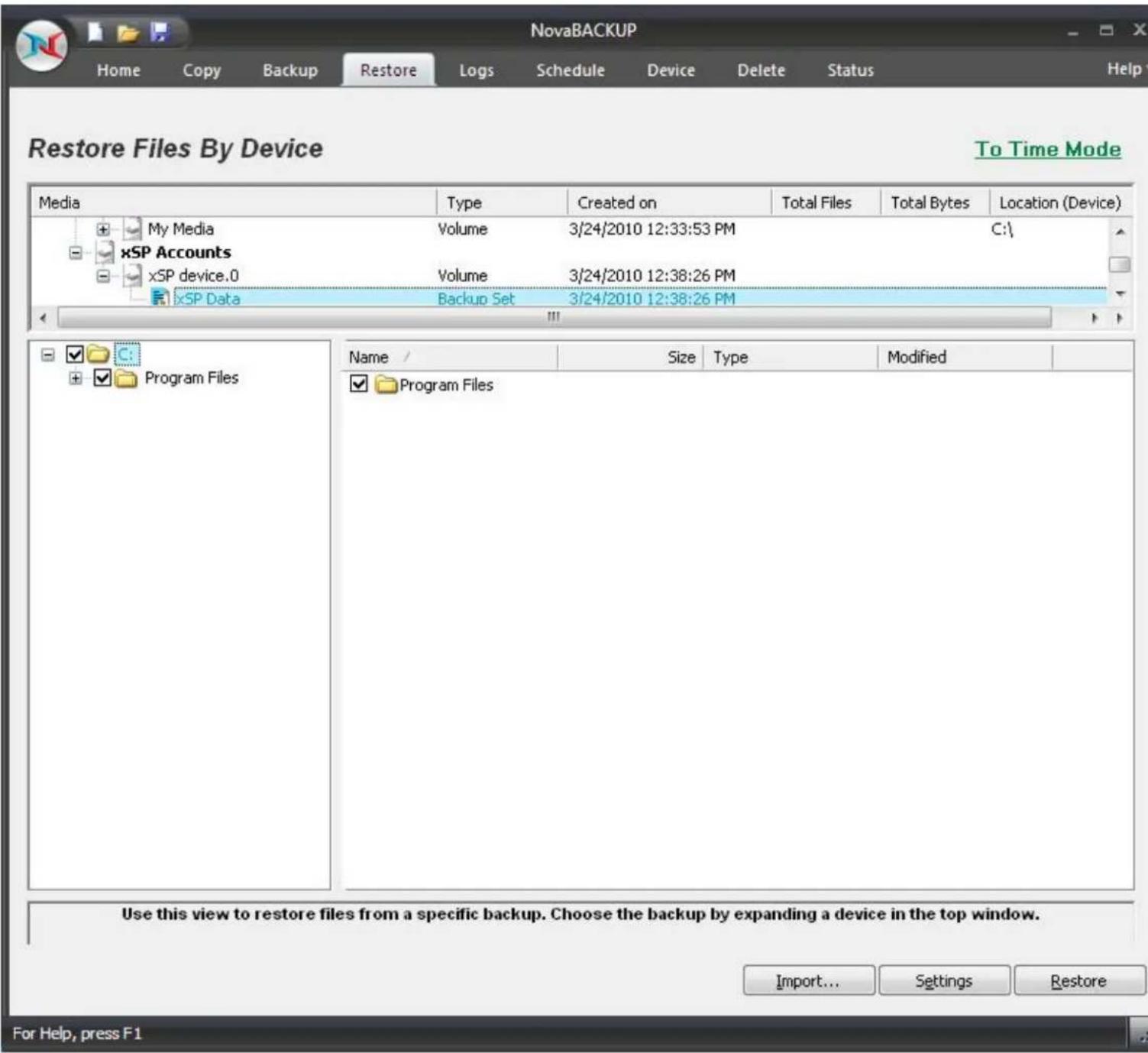Click the Restore button at bottom
This screenshot has height=1053, width=1148.
(1078, 980)
